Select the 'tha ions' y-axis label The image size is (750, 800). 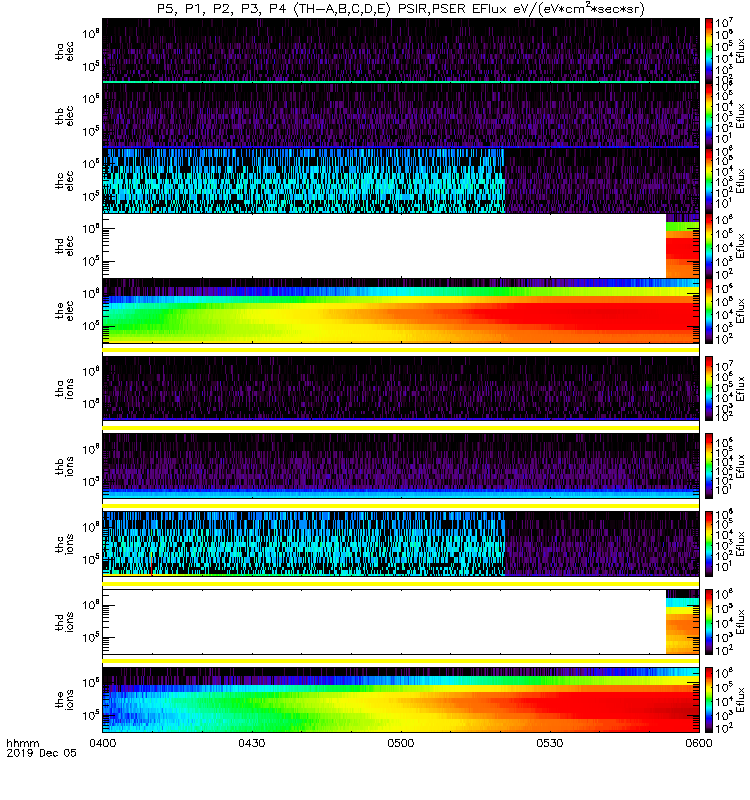click(x=64, y=388)
